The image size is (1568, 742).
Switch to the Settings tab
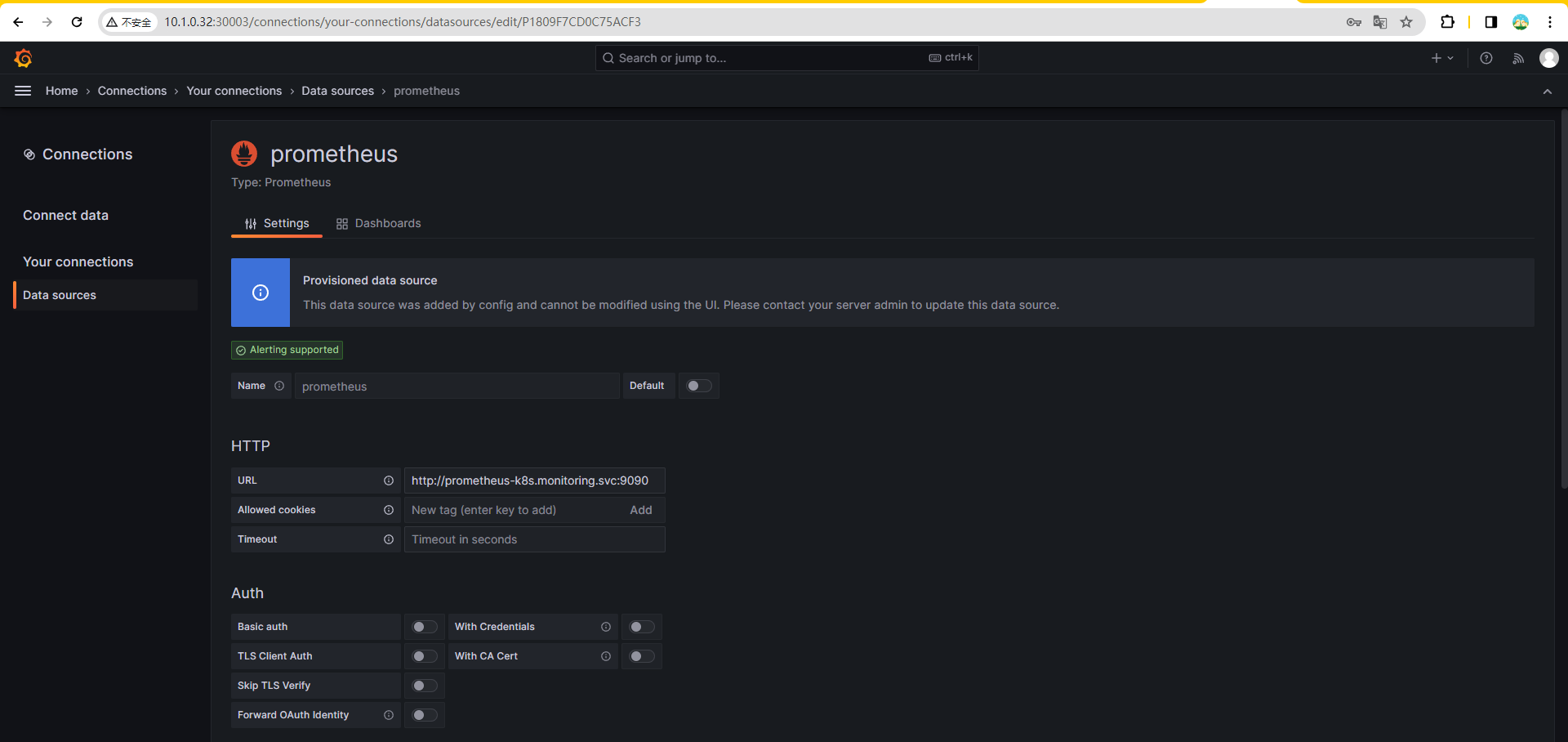[277, 224]
